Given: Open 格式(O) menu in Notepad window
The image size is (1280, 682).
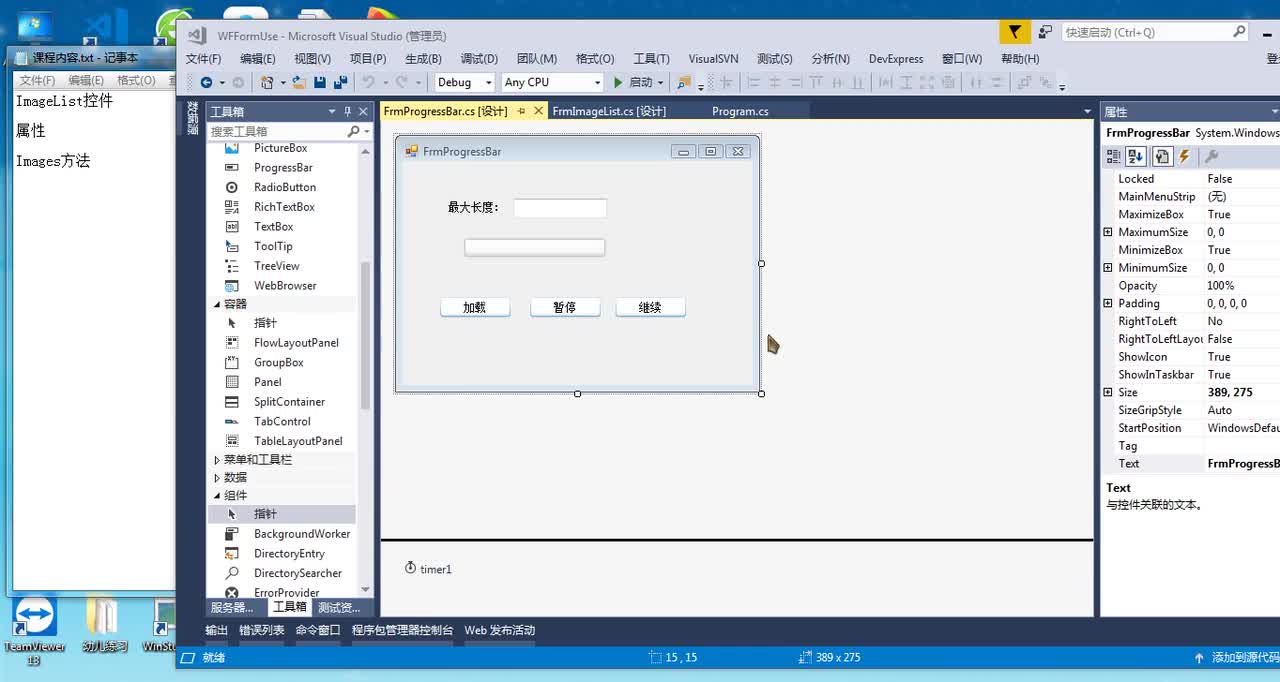Looking at the screenshot, I should pos(136,80).
